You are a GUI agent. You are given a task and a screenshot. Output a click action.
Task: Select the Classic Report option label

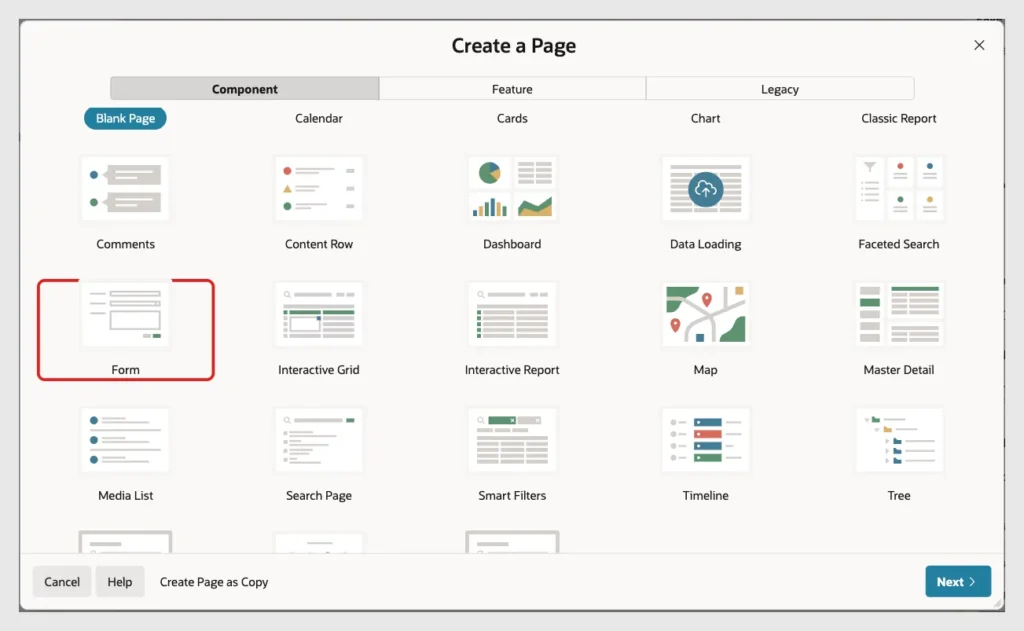(x=899, y=118)
